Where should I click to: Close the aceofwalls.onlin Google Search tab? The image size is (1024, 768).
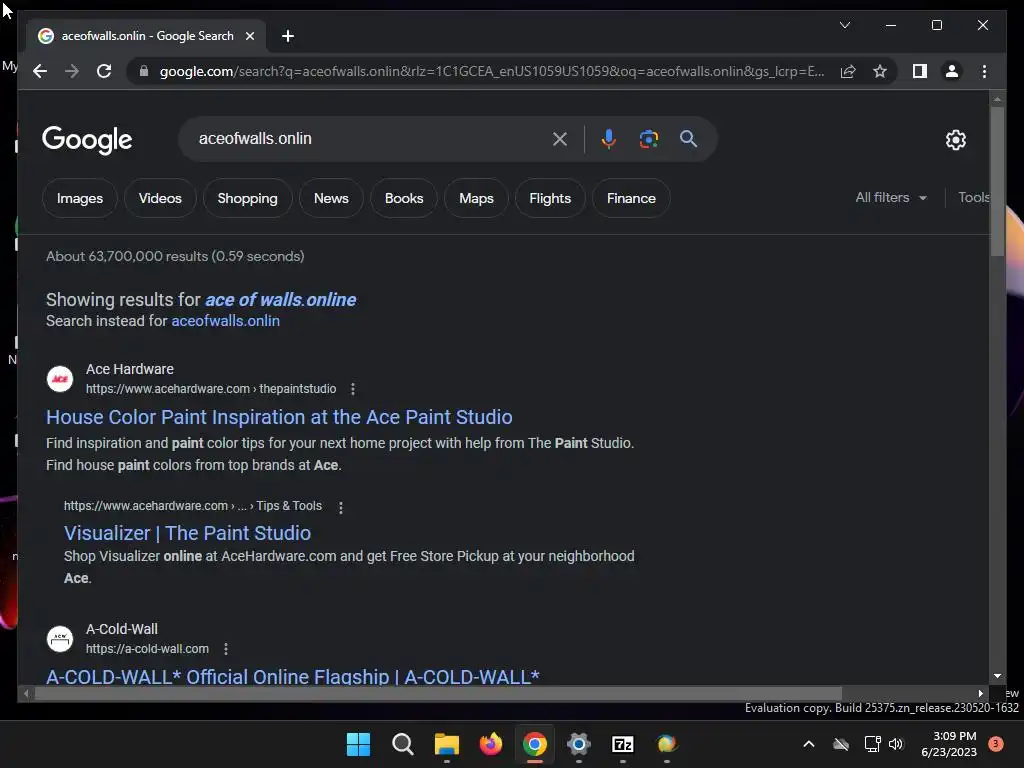click(249, 36)
